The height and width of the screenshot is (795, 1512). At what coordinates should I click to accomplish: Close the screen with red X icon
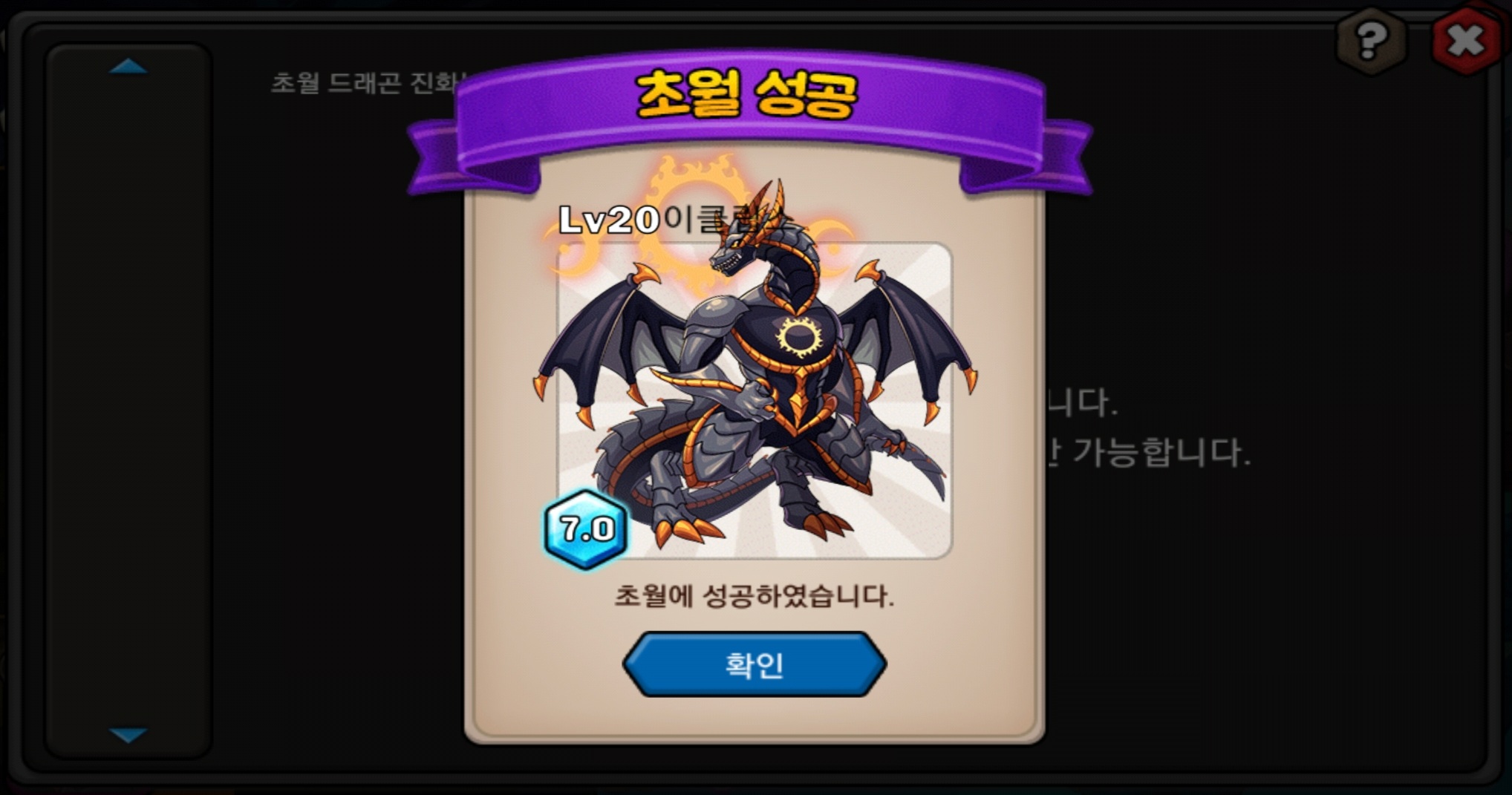click(x=1466, y=41)
